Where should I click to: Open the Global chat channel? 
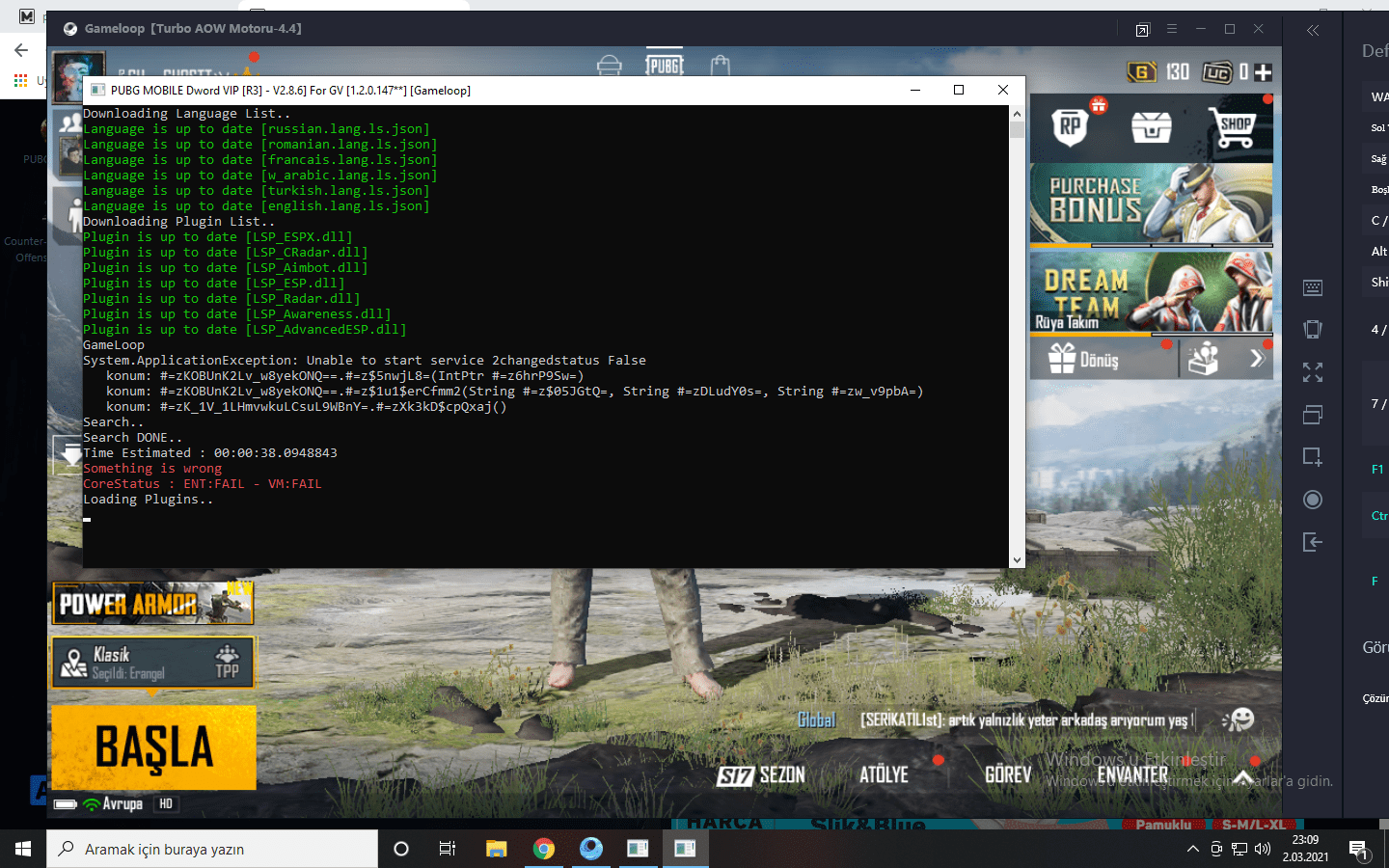tap(816, 719)
